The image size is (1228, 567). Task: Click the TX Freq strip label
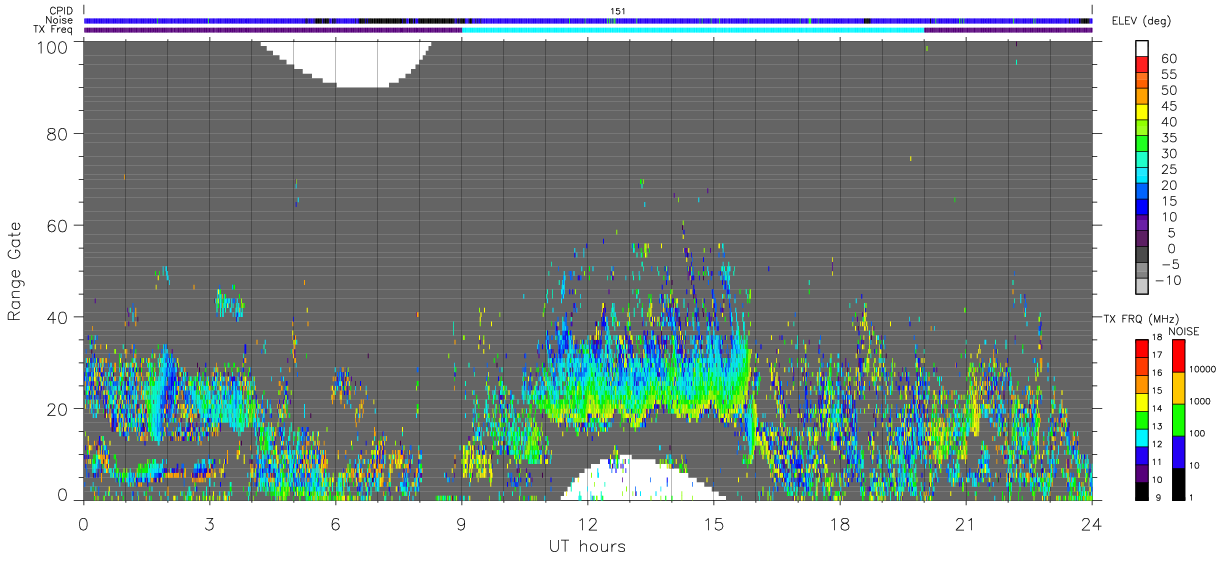tap(55, 30)
